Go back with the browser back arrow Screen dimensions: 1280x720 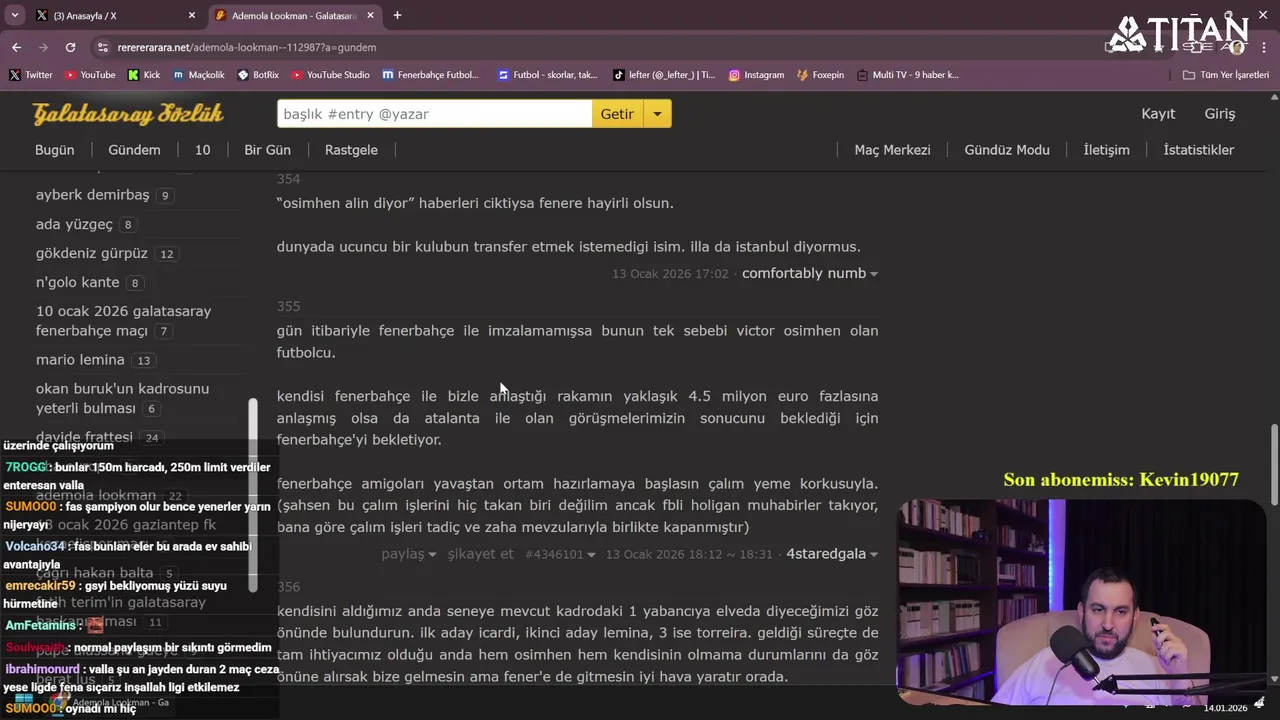[16, 47]
